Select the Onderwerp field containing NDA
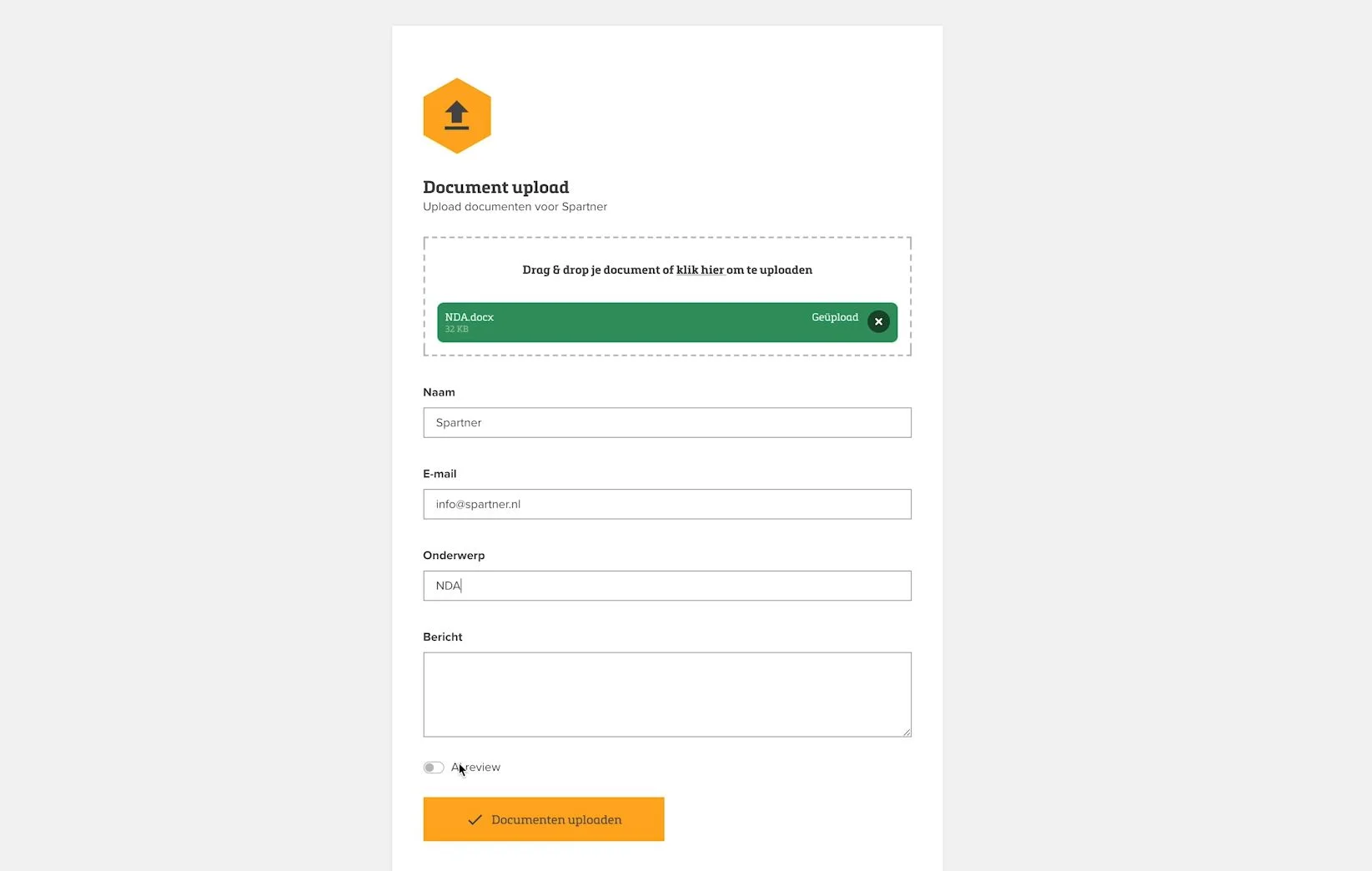Image resolution: width=1372 pixels, height=871 pixels. [x=666, y=586]
